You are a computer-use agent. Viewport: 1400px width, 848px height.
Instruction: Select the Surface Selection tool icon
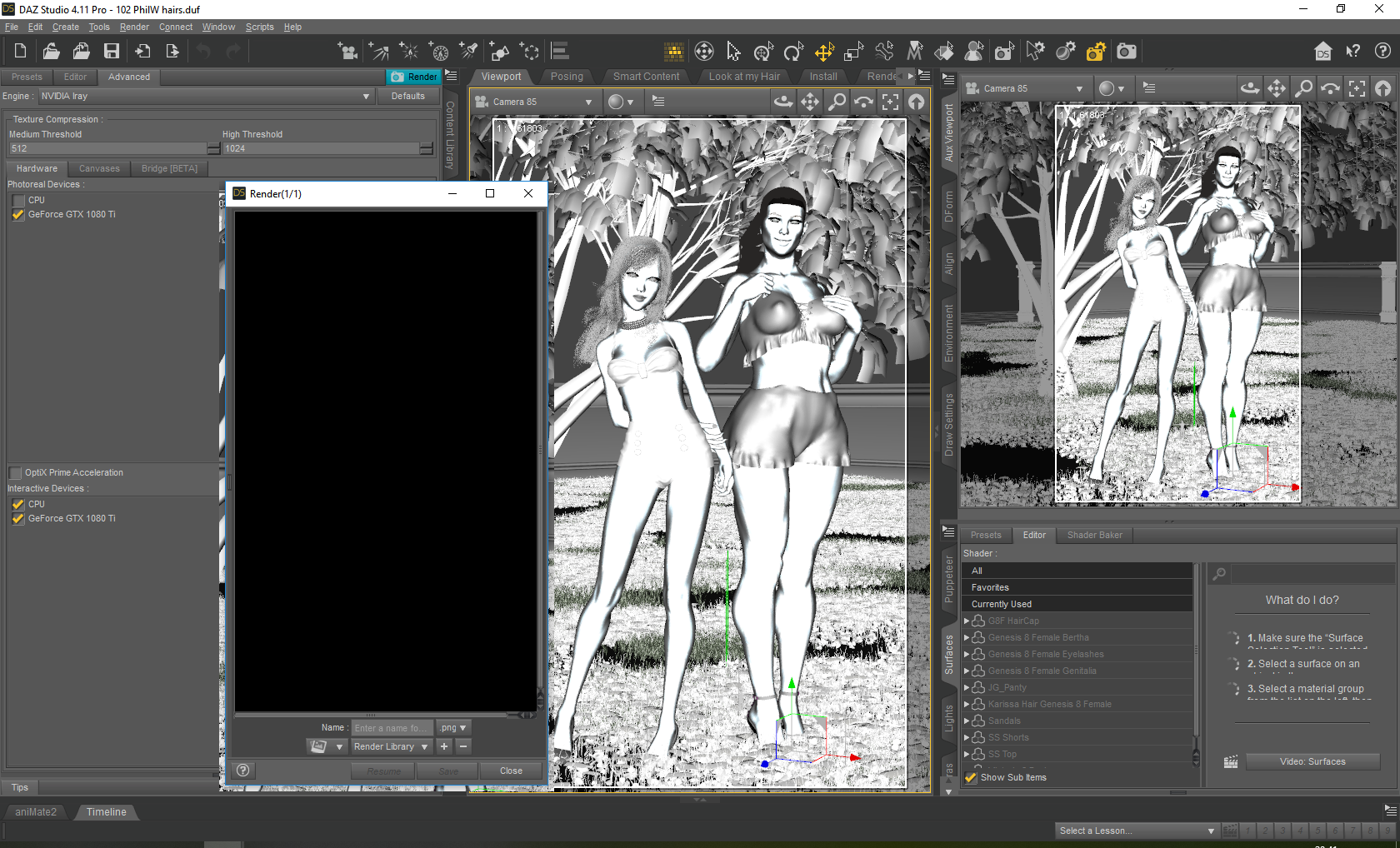pos(944,52)
